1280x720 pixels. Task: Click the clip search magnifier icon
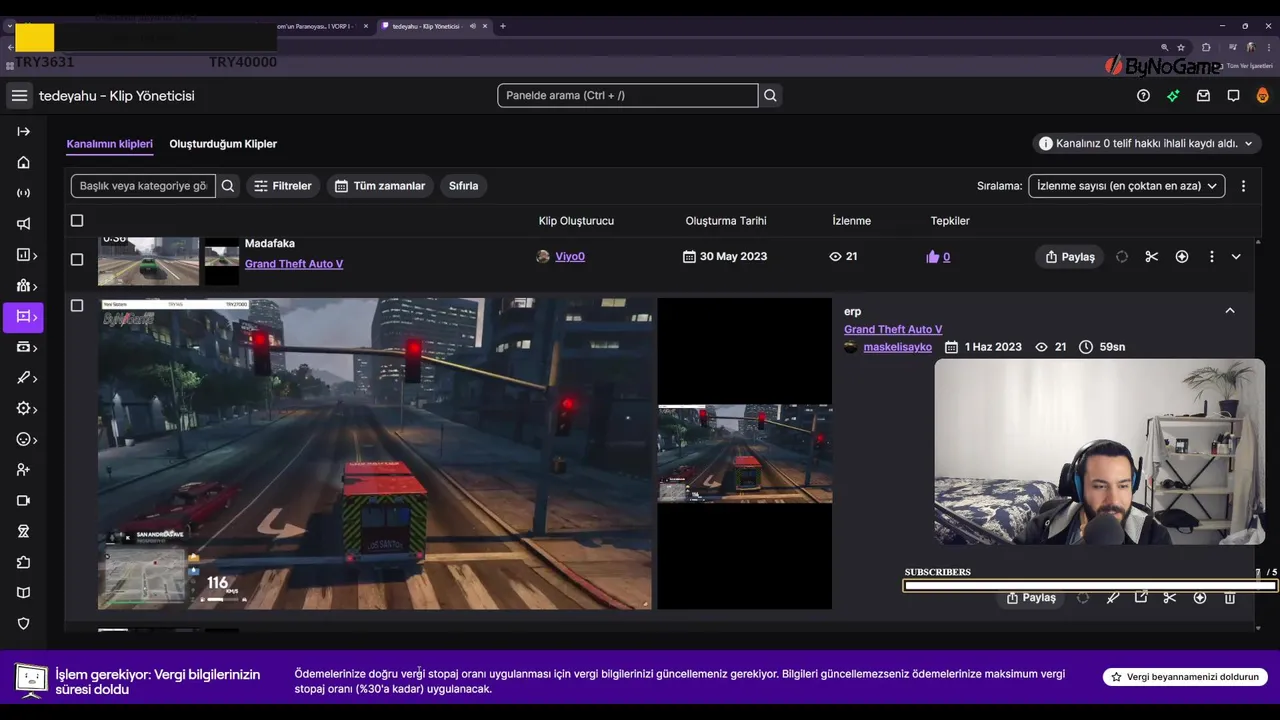tap(228, 186)
